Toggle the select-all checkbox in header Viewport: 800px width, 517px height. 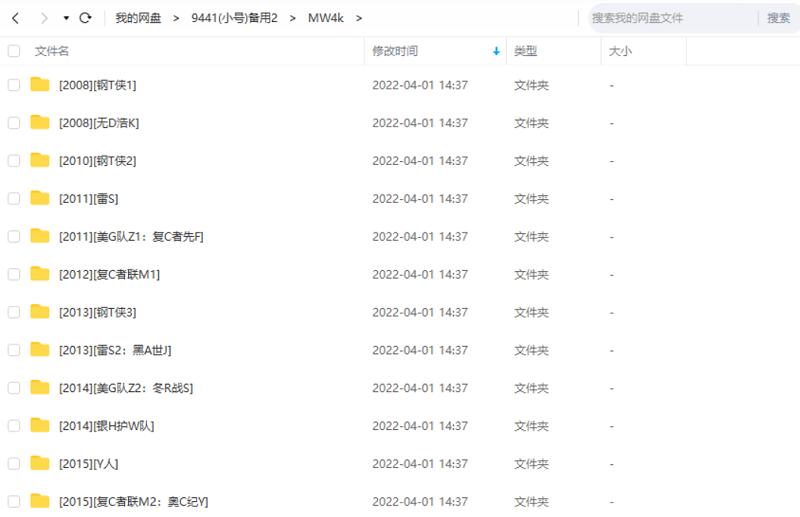[x=14, y=51]
